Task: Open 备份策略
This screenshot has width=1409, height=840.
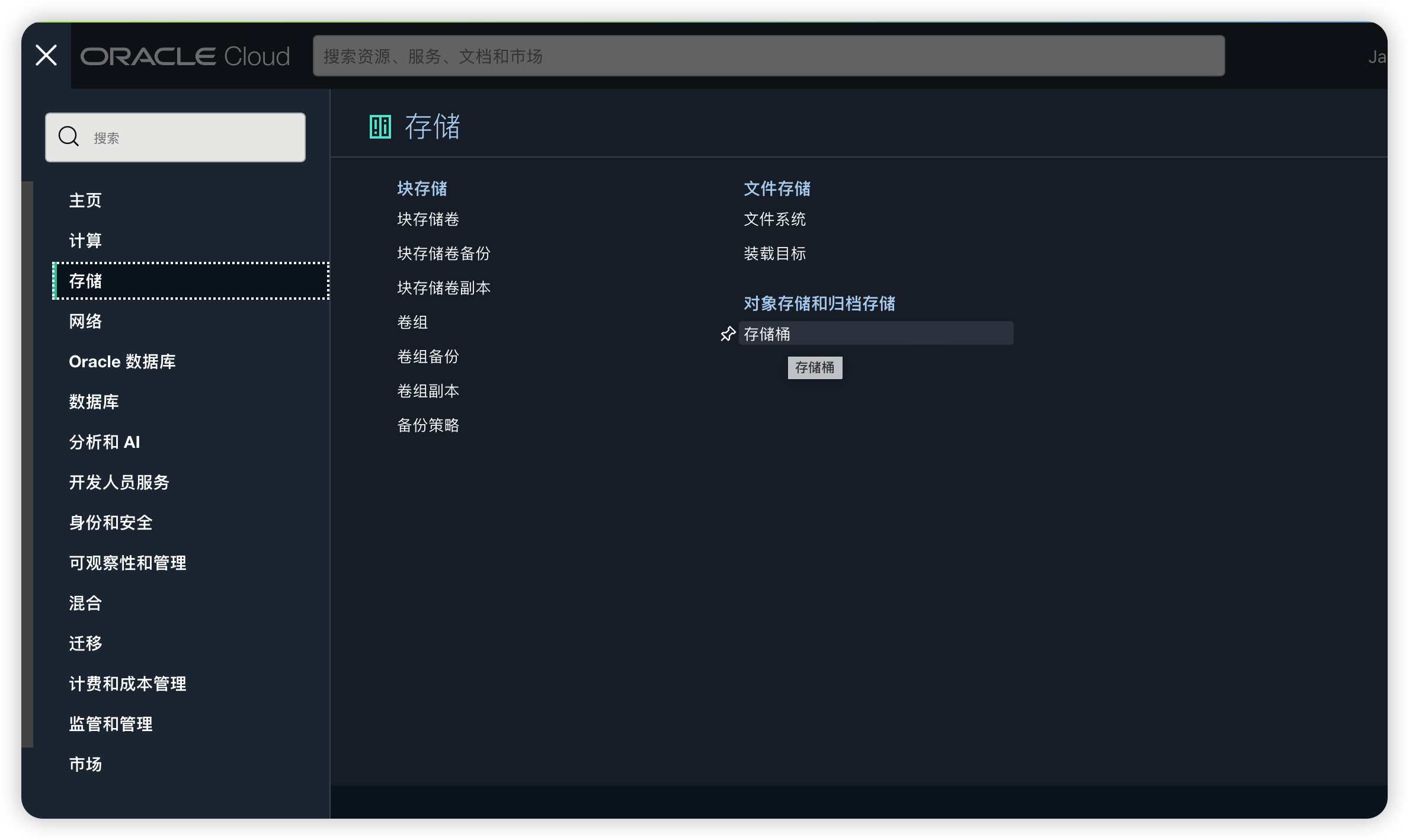Action: click(x=428, y=425)
